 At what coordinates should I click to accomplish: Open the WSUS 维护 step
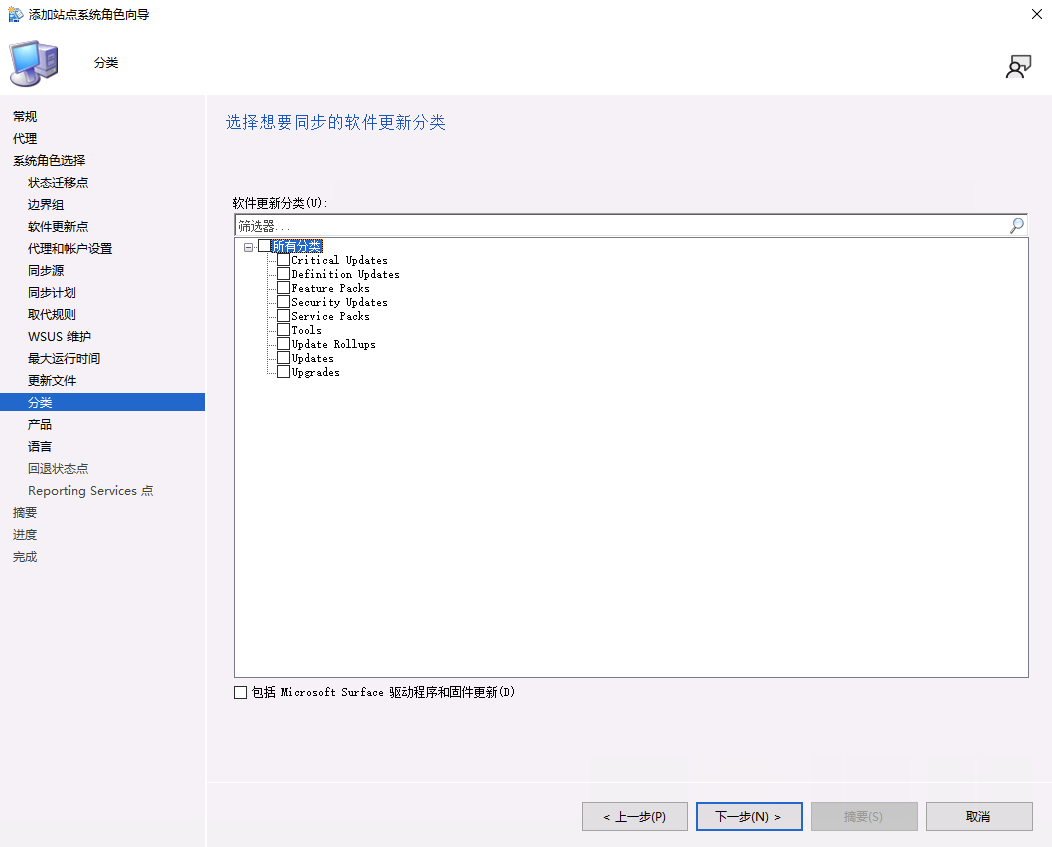59,337
